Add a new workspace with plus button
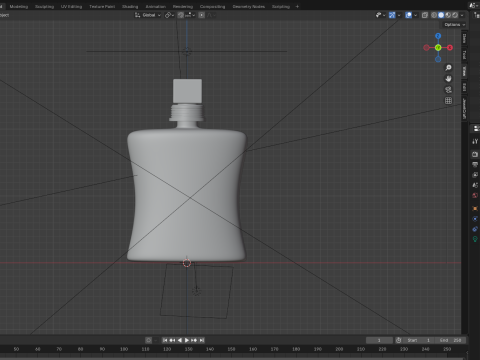The image size is (480, 360). pos(297,6)
